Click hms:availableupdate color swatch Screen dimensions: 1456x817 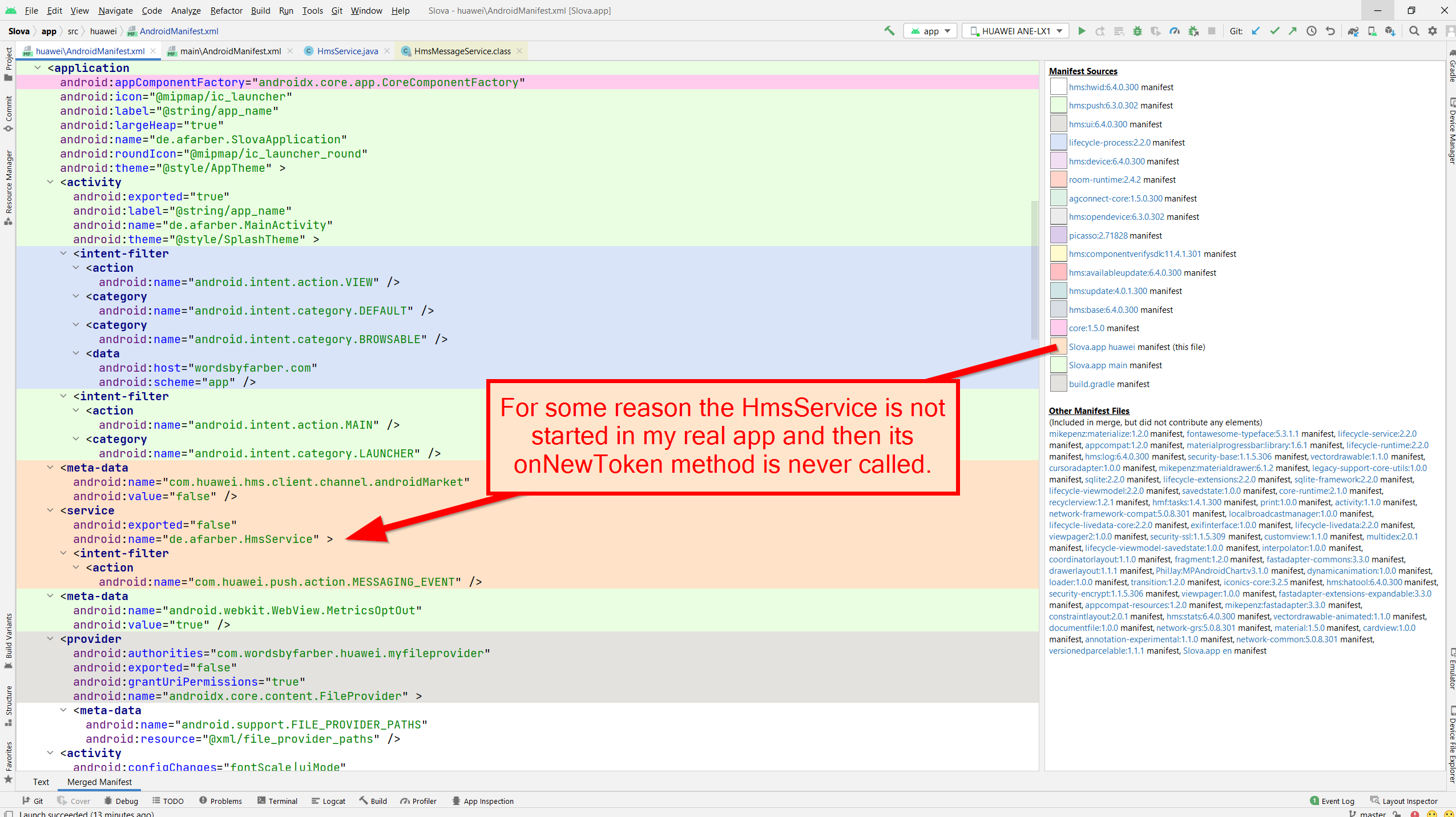pyautogui.click(x=1059, y=272)
